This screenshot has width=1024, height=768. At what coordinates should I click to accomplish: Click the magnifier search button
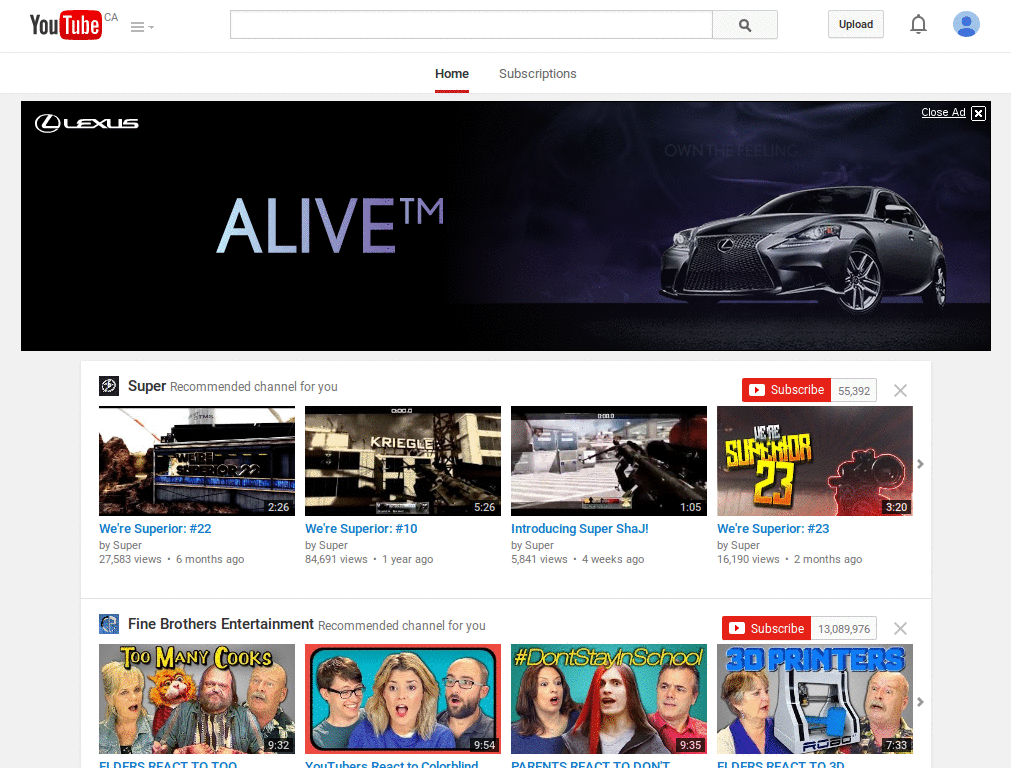[x=744, y=25]
